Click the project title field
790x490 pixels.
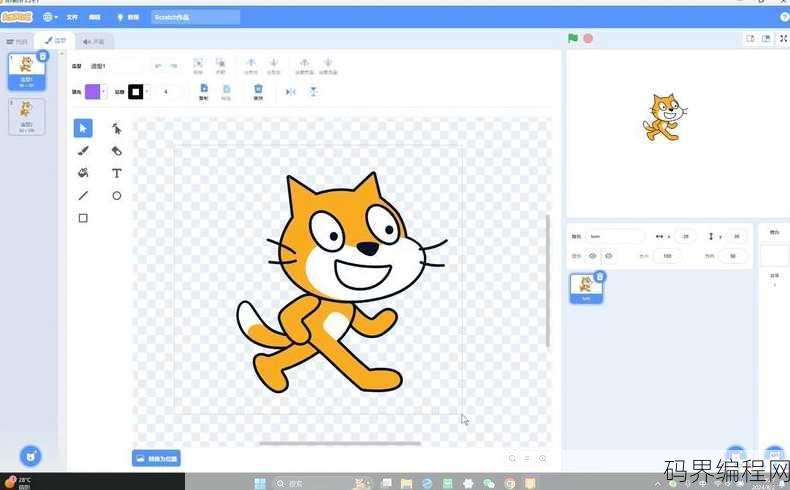pos(195,17)
